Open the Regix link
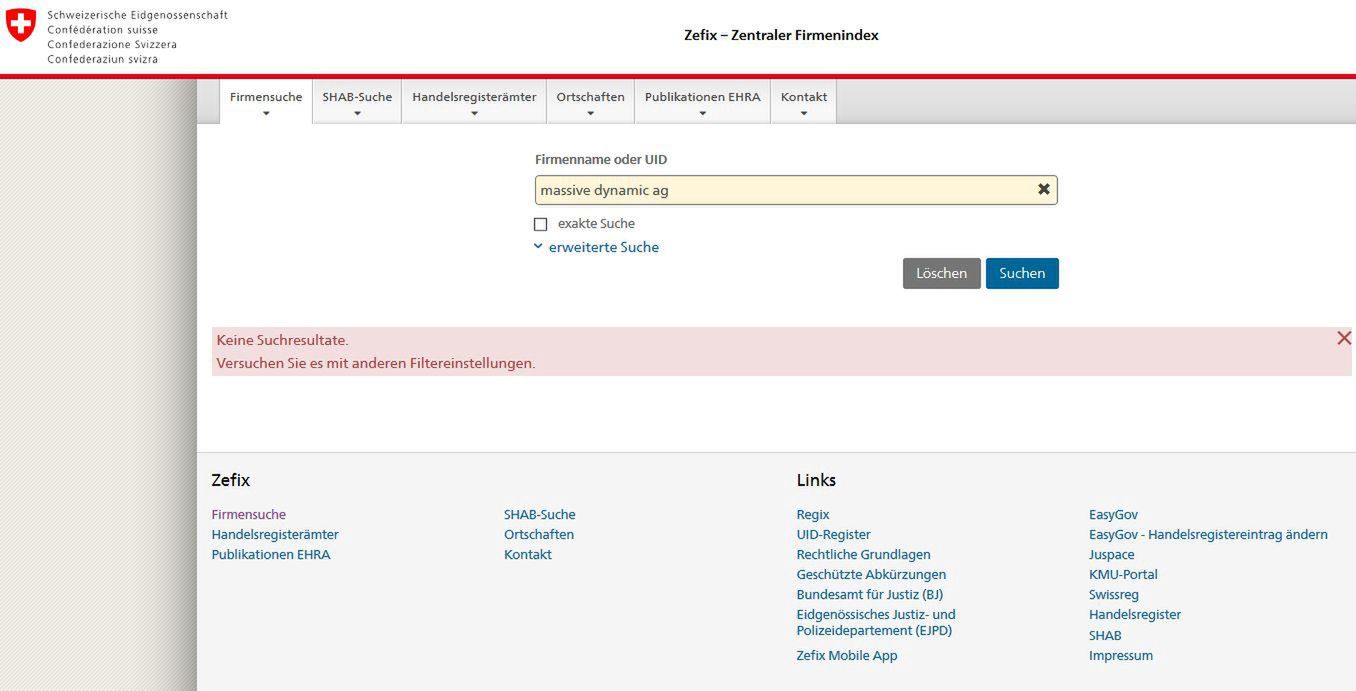Viewport: 1356px width, 691px height. click(x=813, y=515)
